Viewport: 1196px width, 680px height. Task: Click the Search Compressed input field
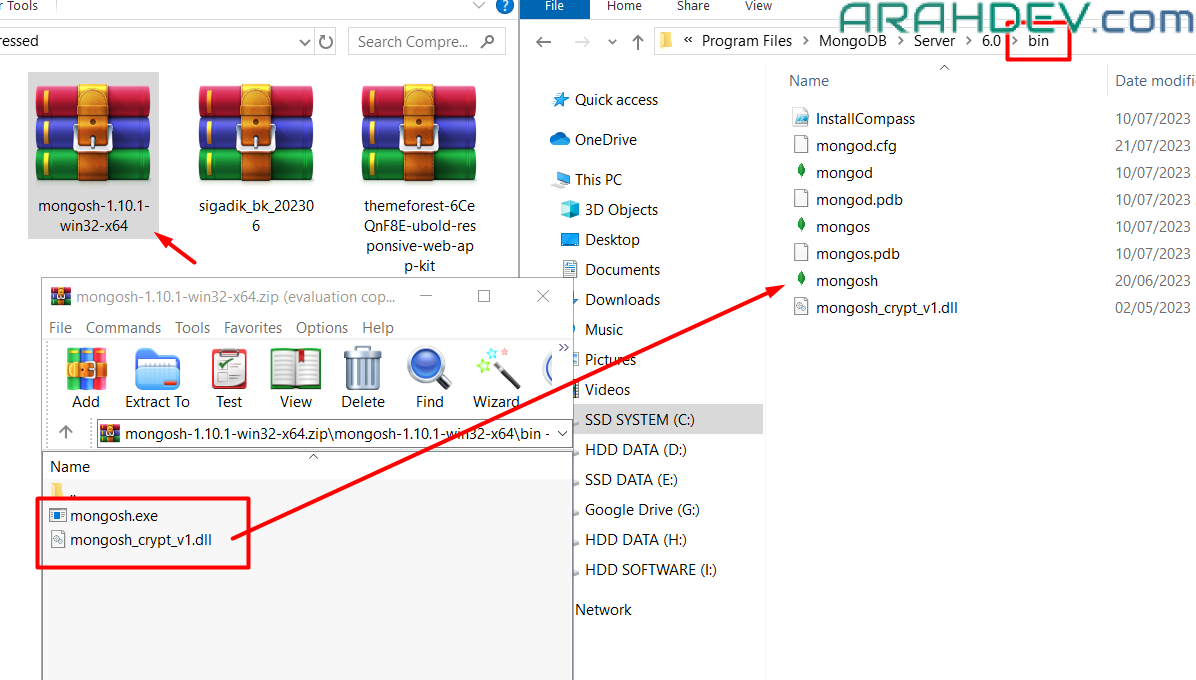(x=415, y=42)
